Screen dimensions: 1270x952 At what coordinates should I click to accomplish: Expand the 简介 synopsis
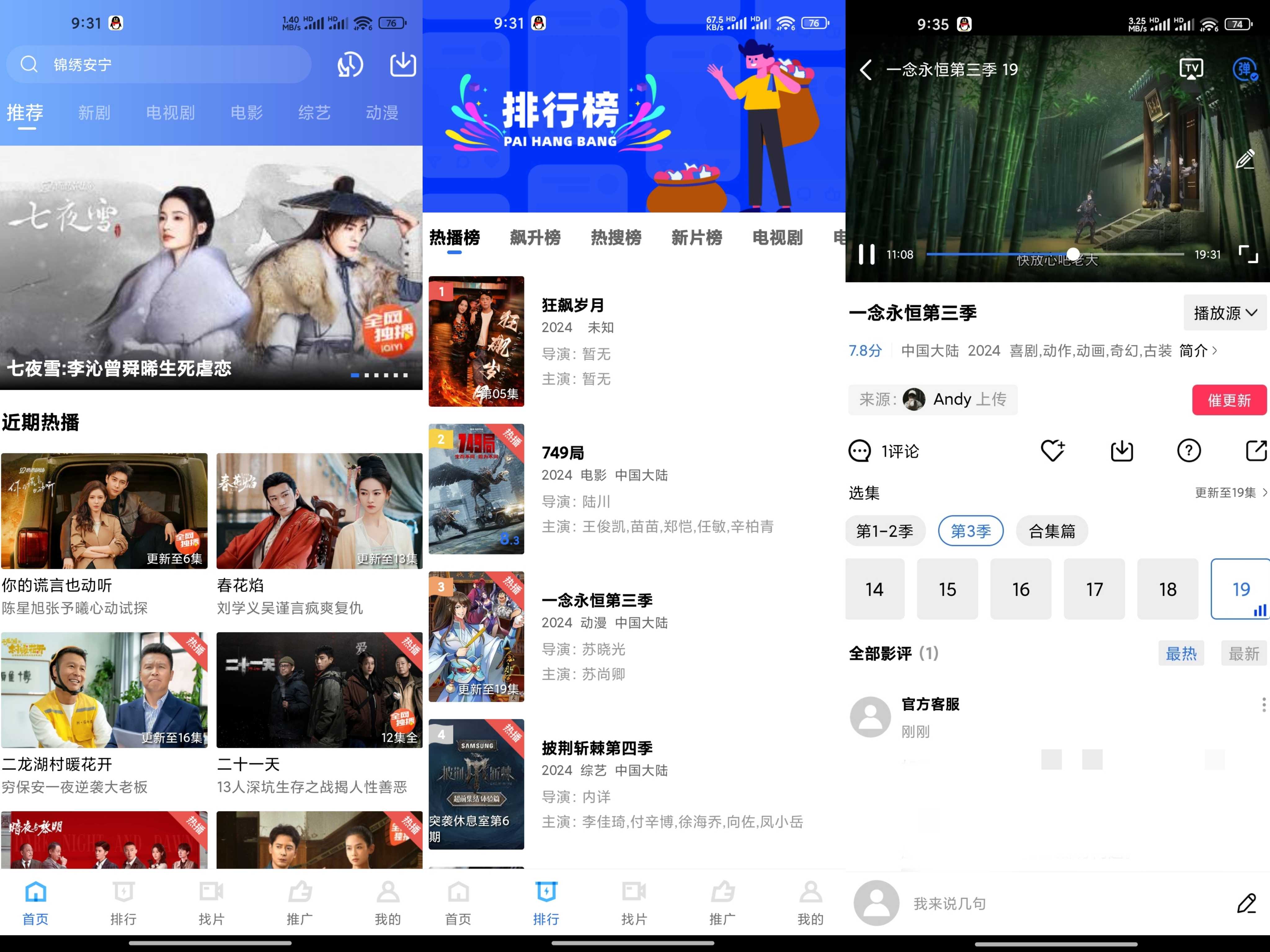pos(1198,350)
